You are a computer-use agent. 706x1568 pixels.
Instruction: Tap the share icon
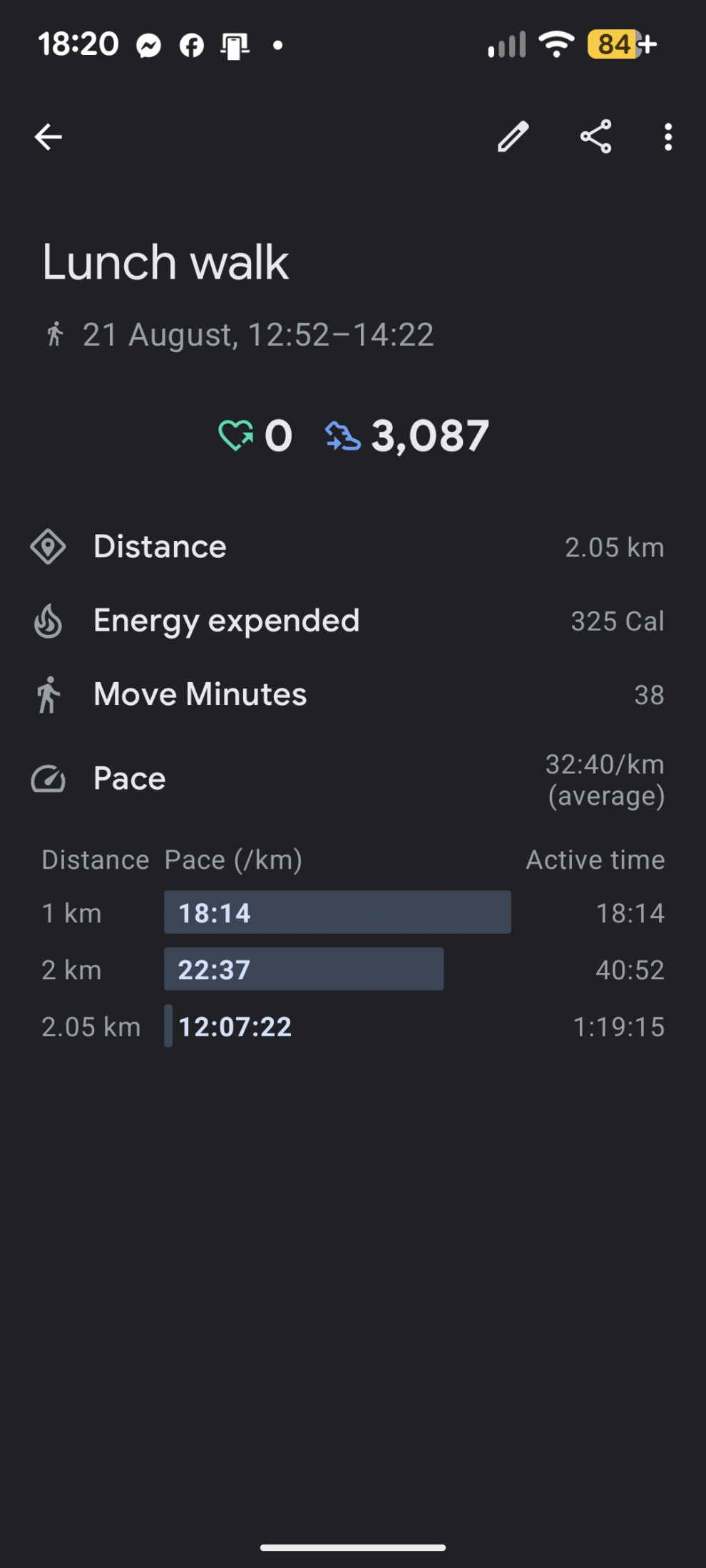(596, 136)
